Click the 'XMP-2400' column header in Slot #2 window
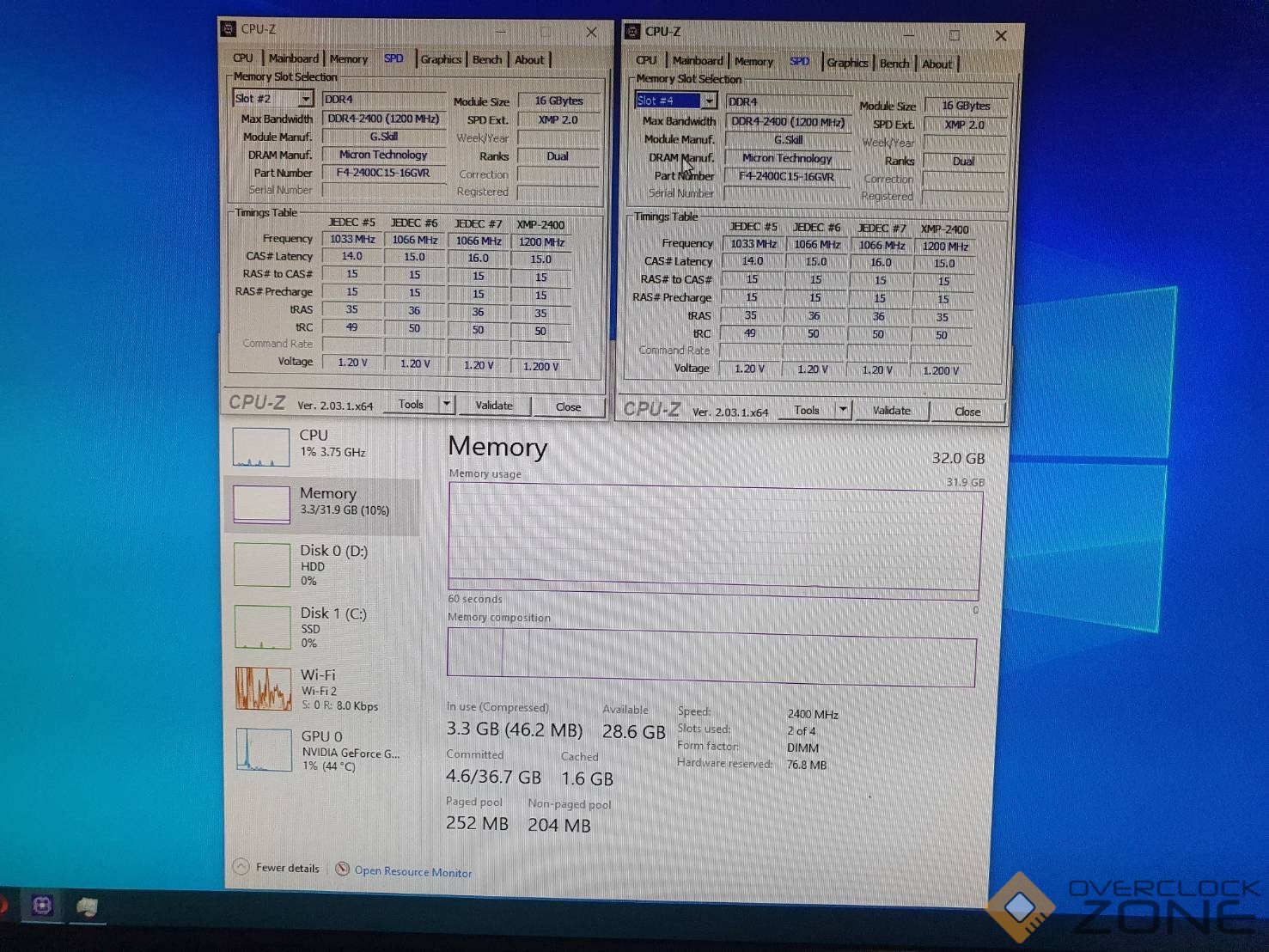Screen dimensions: 1269x952 [540, 225]
